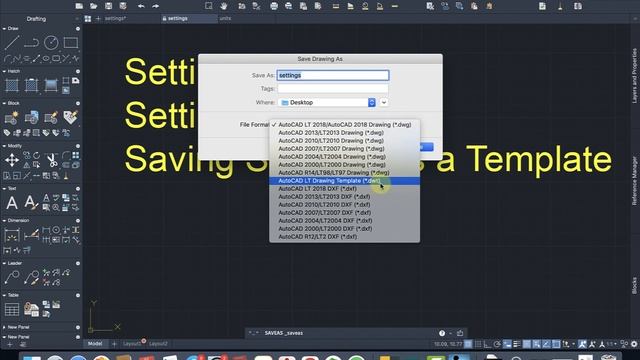Choose AutoCAD R12/LT2 DXF (*.dxf) format
The image size is (640, 360).
344,237
